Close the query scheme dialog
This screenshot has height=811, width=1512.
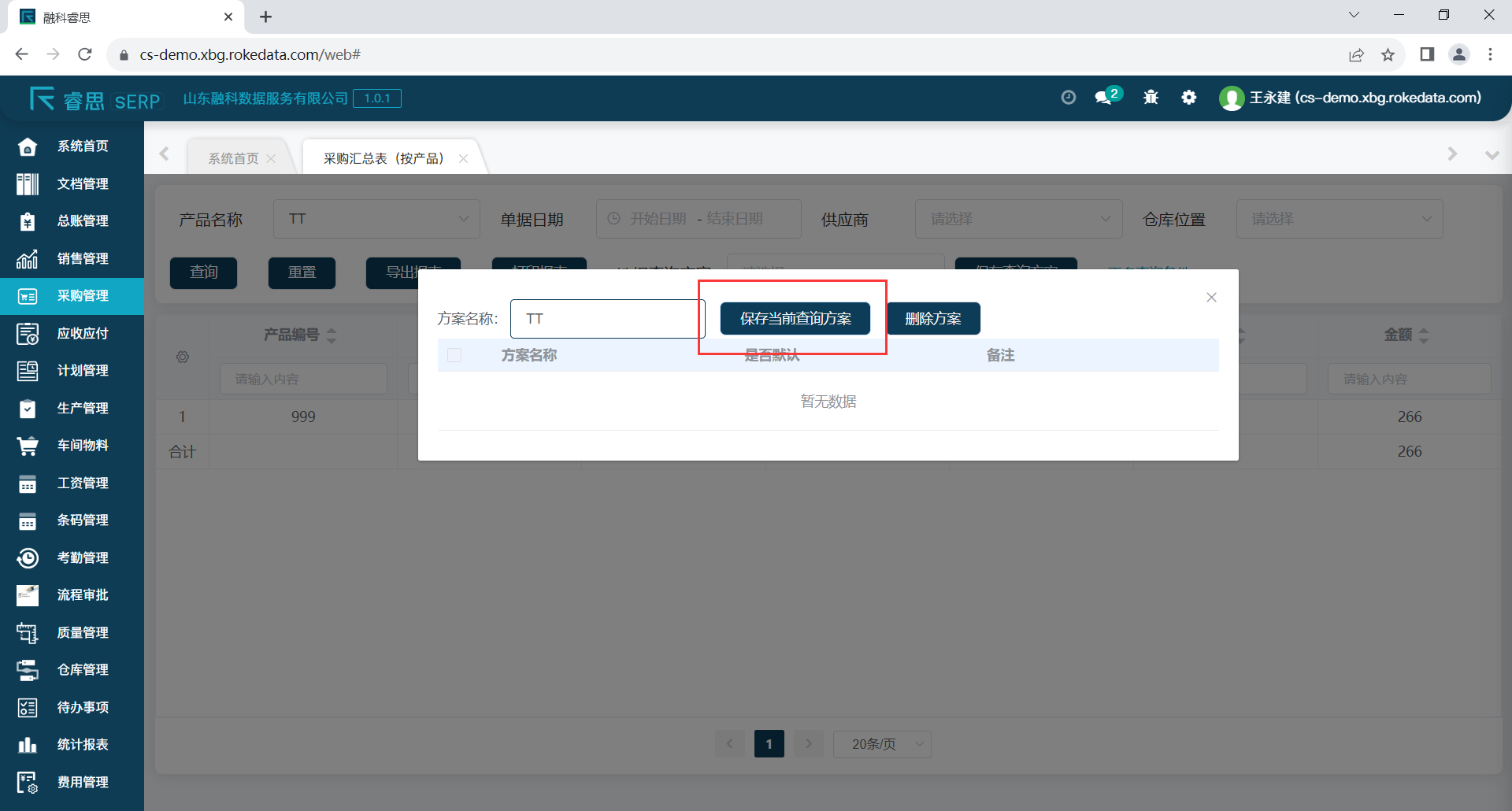click(x=1211, y=298)
